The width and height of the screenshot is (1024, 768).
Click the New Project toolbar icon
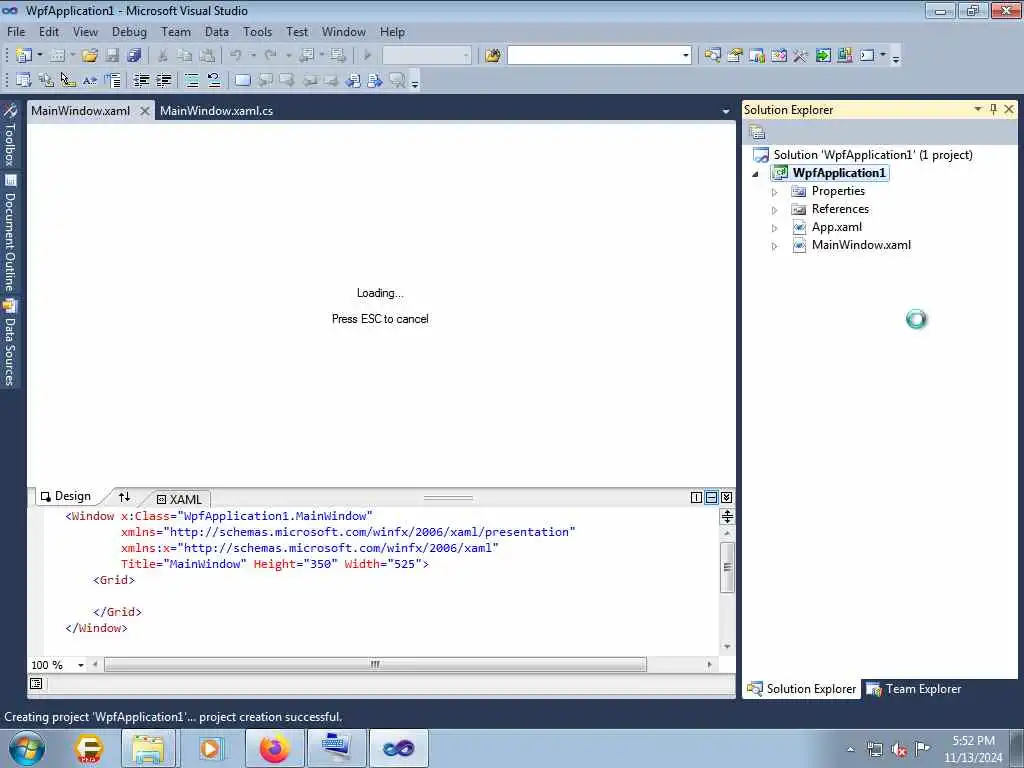click(x=24, y=56)
